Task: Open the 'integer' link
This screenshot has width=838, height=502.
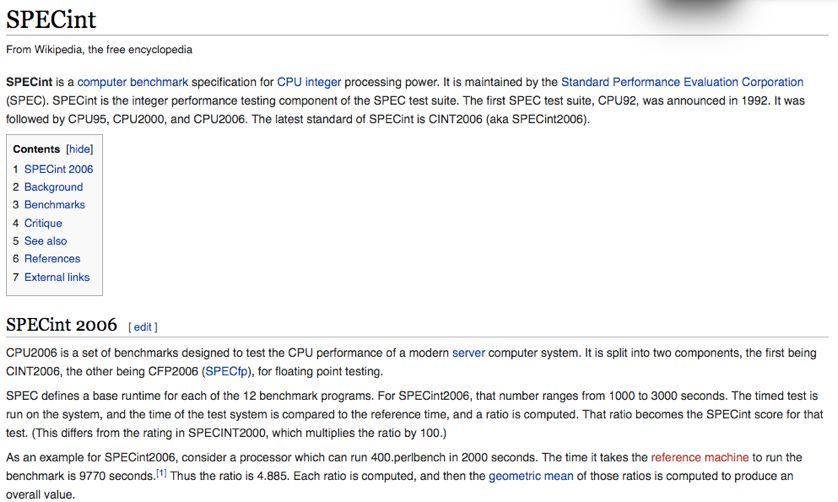Action: 323,82
